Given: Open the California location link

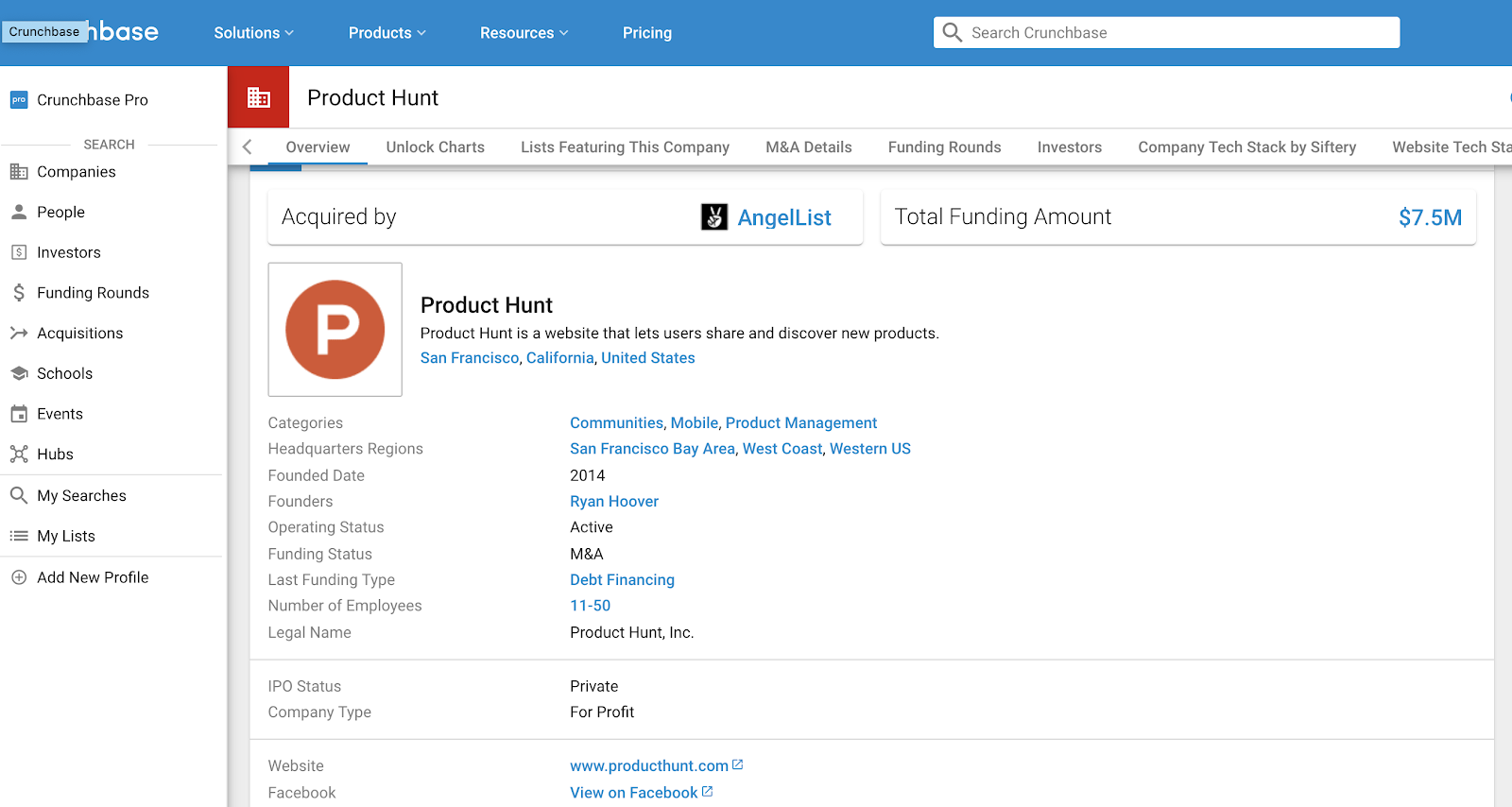Looking at the screenshot, I should (560, 358).
